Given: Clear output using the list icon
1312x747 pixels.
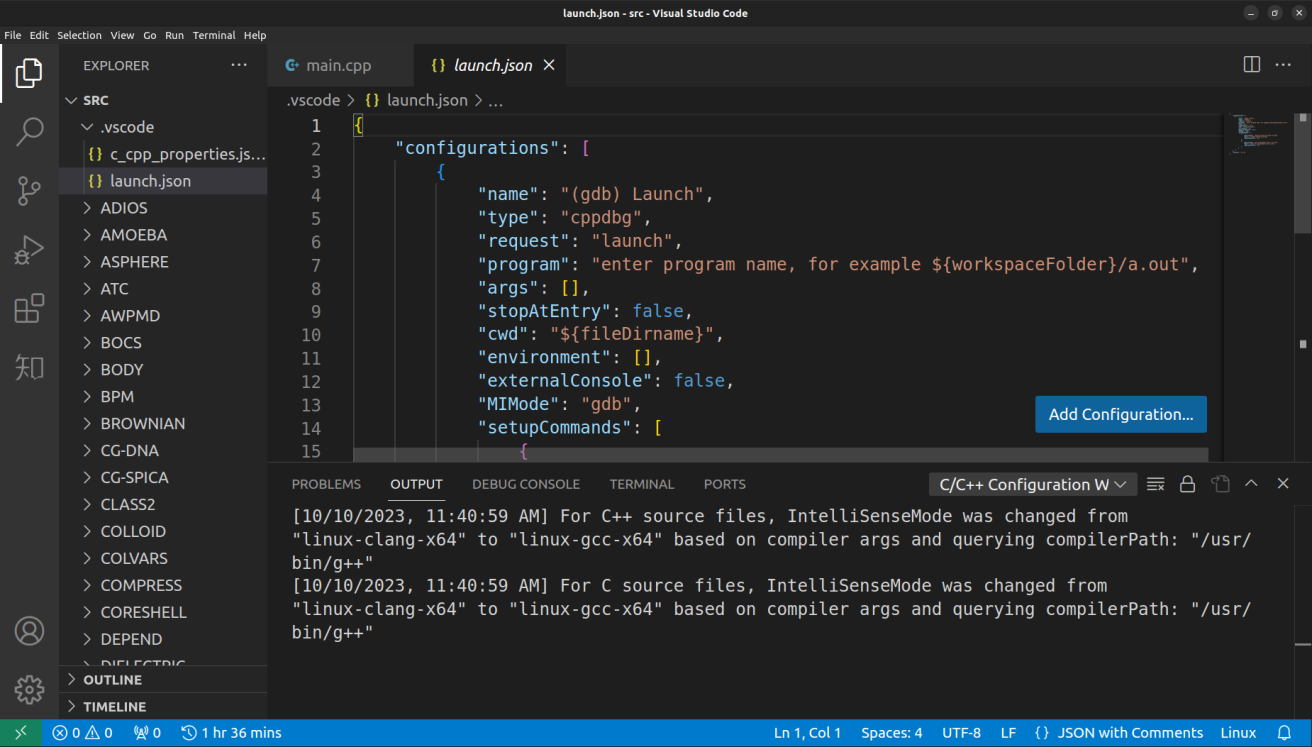Looking at the screenshot, I should 1155,484.
